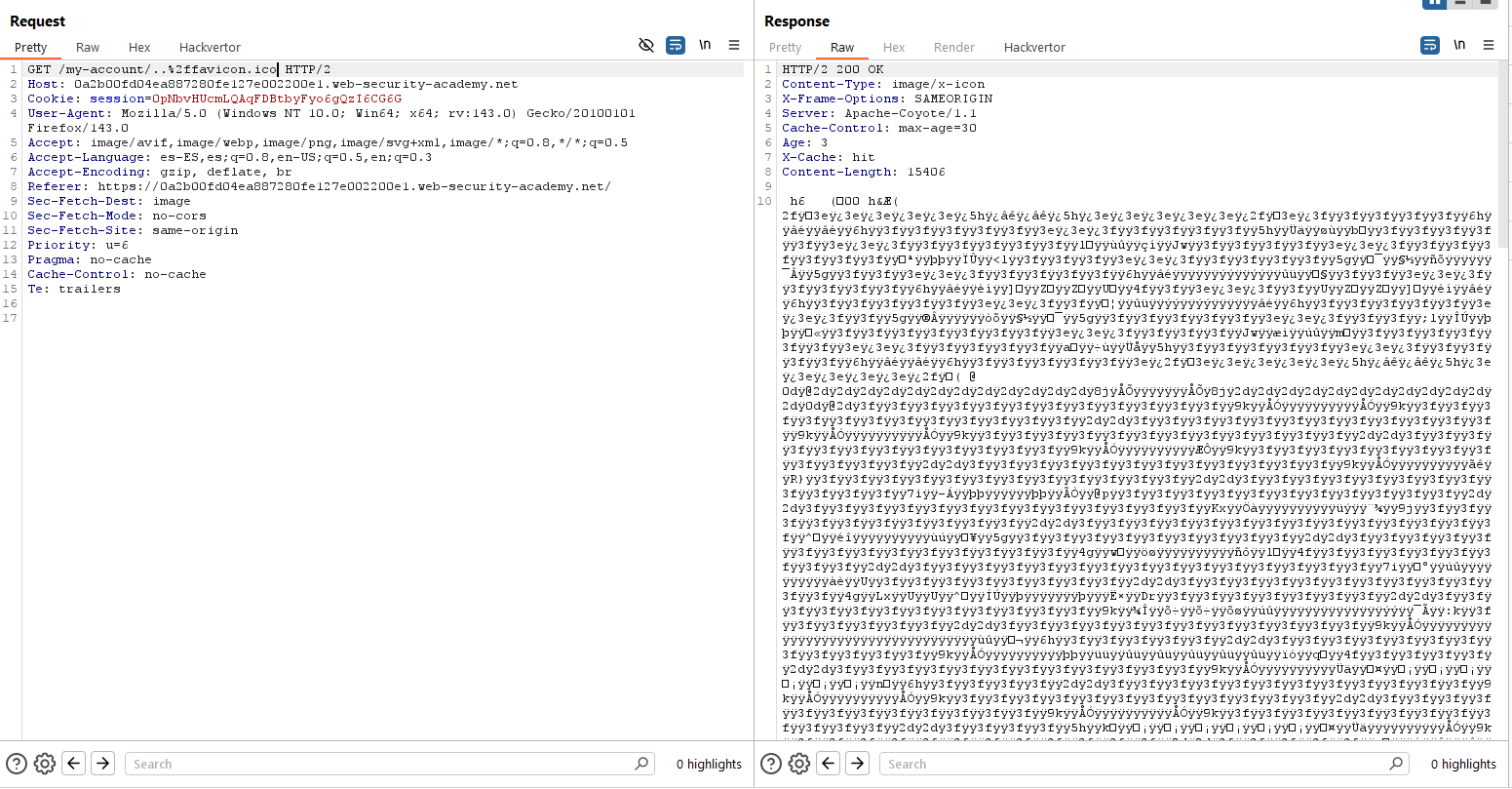
Task: Open the Request editor options menu
Action: pyautogui.click(x=734, y=45)
